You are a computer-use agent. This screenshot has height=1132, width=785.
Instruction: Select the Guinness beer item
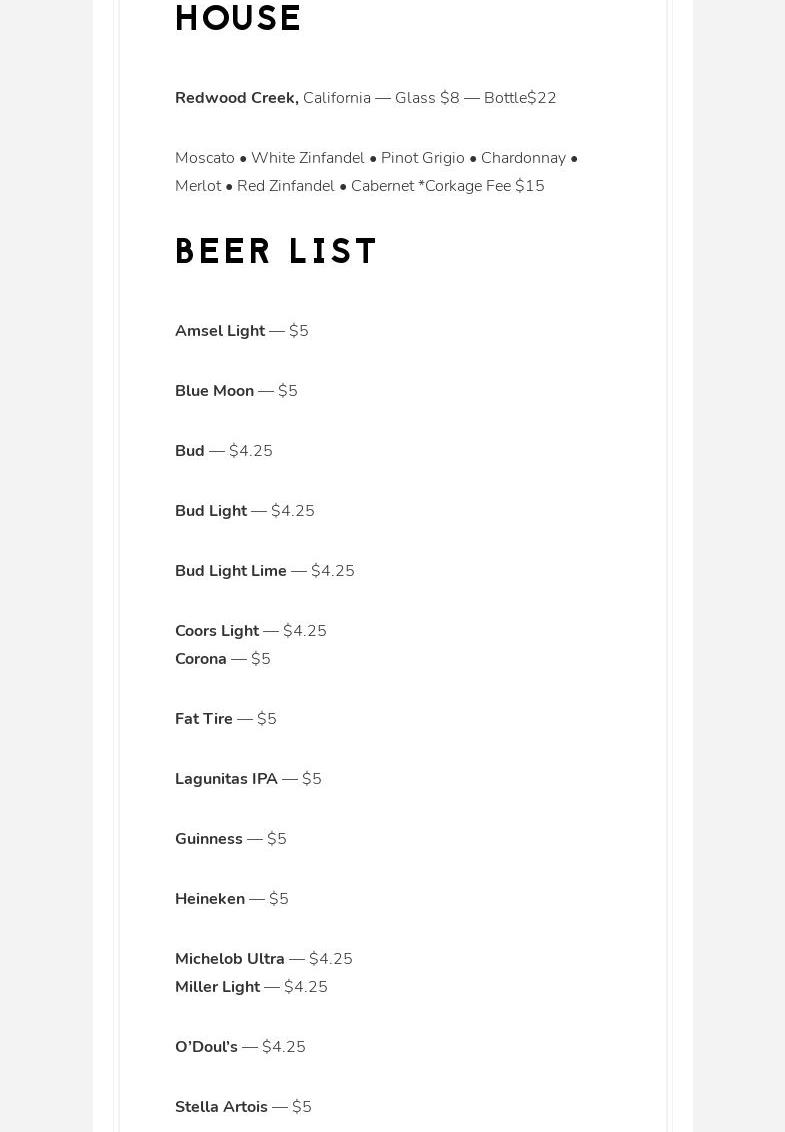[x=209, y=839]
